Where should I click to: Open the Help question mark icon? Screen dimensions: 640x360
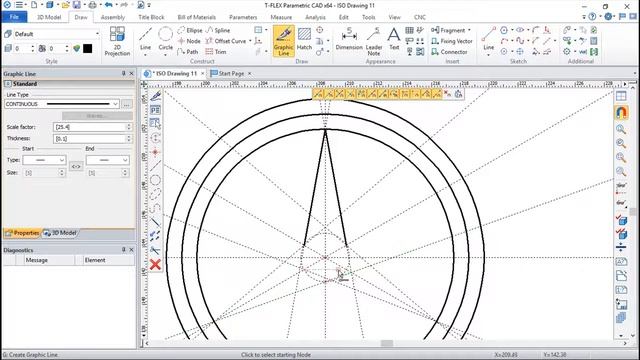(592, 17)
